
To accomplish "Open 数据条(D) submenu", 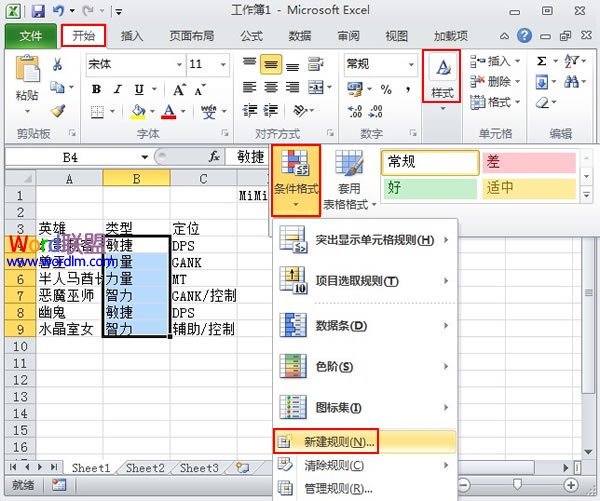I will (365, 326).
